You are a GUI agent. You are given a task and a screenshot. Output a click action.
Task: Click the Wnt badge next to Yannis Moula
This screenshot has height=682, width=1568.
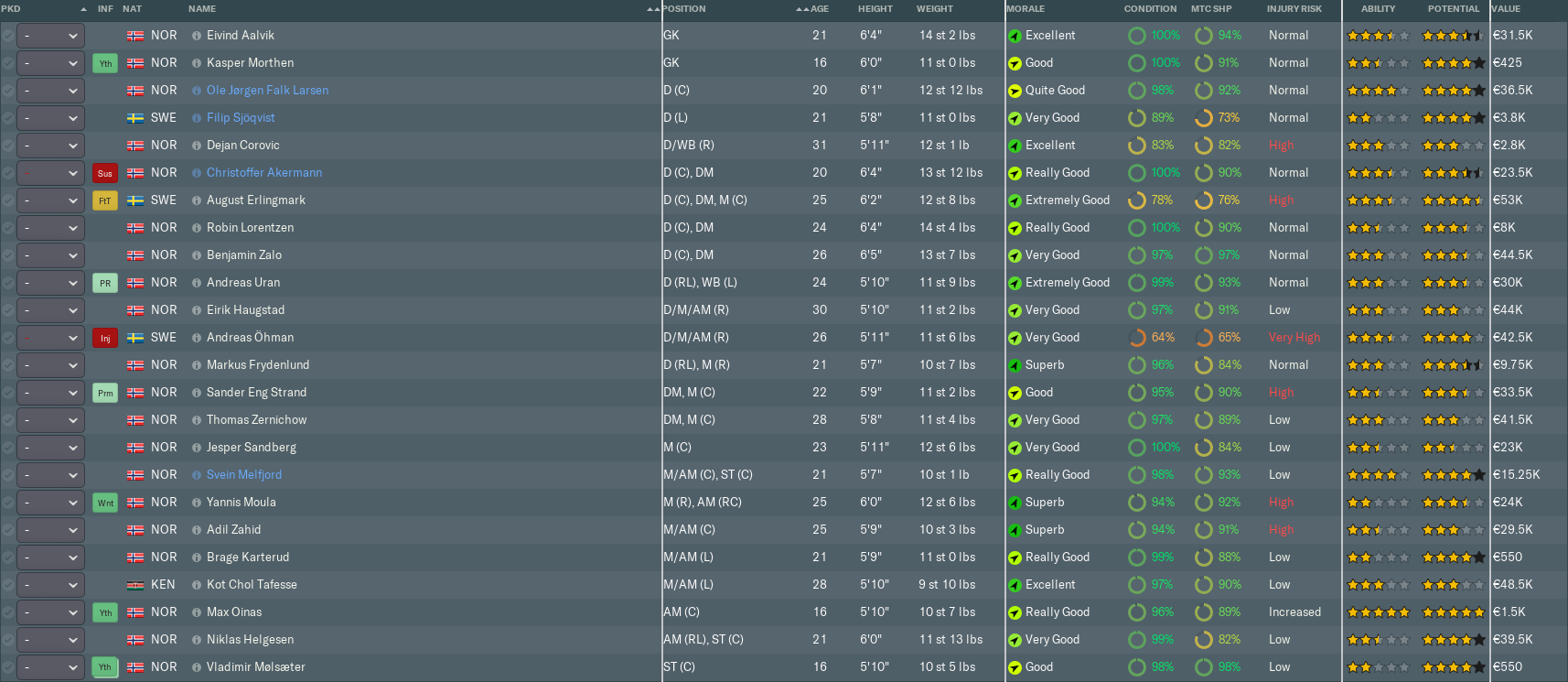(105, 503)
